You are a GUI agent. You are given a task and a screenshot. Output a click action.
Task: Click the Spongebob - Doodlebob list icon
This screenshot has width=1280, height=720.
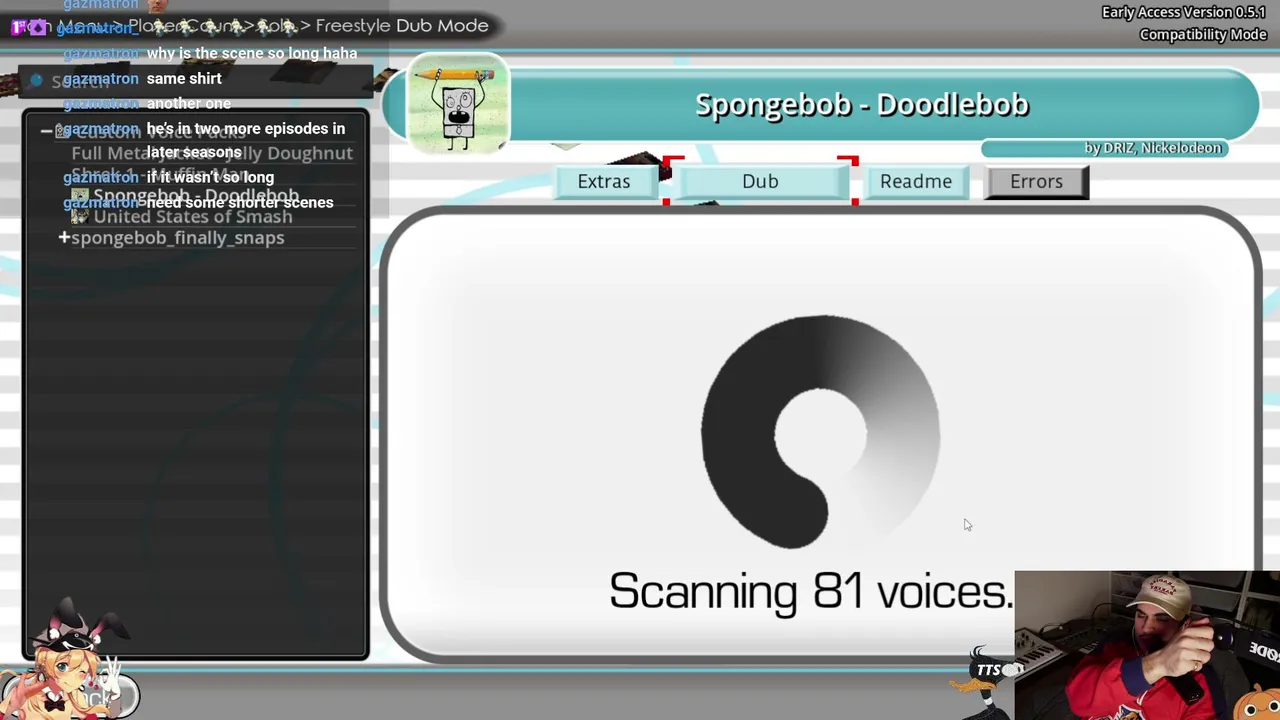tap(80, 196)
